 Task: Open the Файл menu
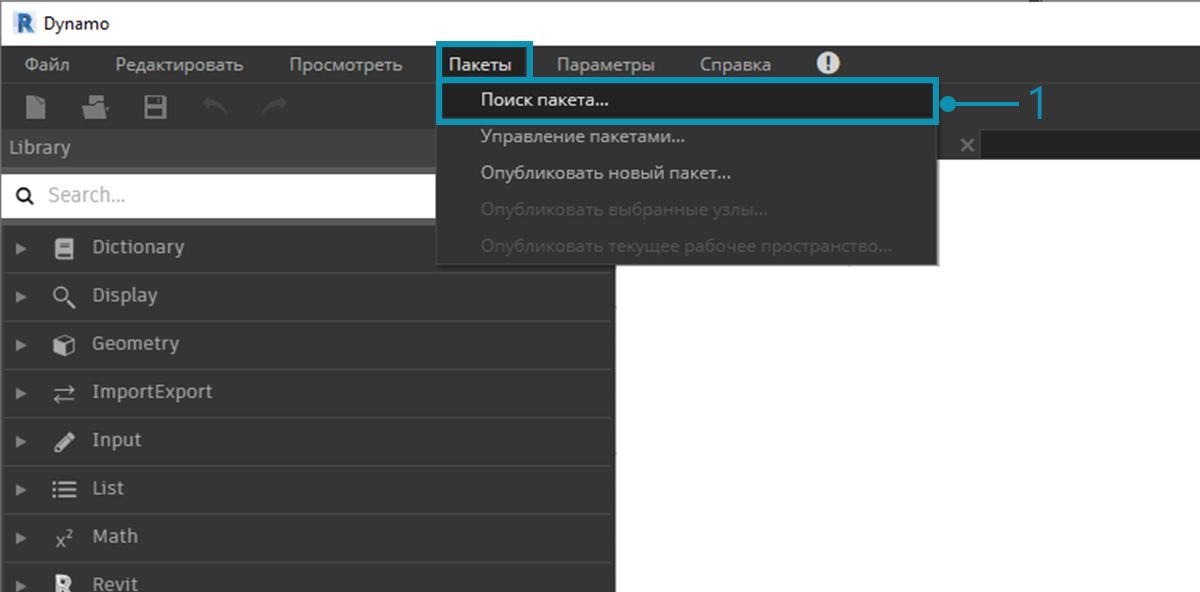[x=47, y=65]
